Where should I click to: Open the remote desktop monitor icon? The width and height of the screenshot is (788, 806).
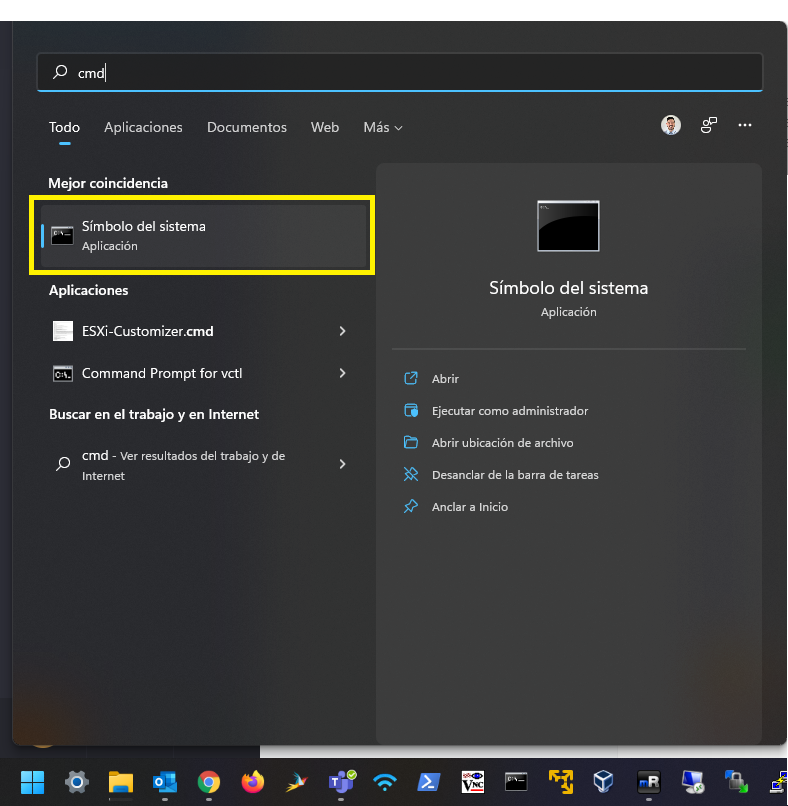(692, 782)
